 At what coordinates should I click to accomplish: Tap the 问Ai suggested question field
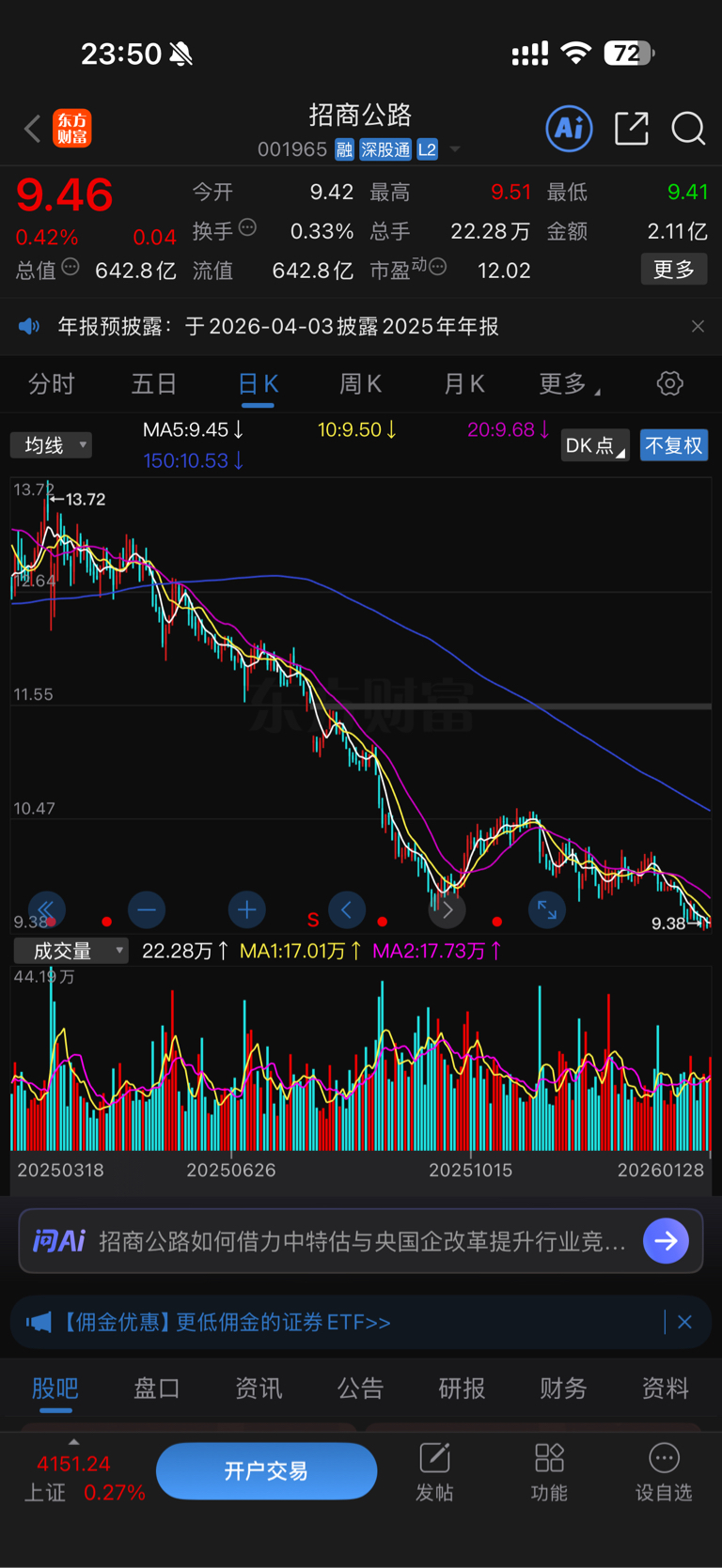[x=362, y=1241]
